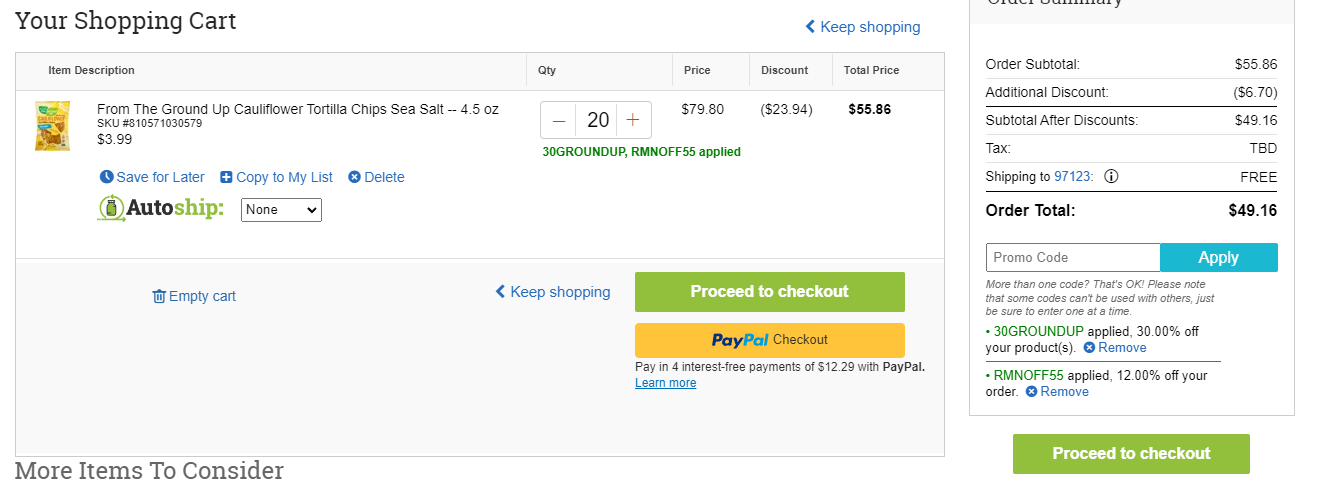Image resolution: width=1343 pixels, height=490 pixels.
Task: Open the shipping info circle icon
Action: click(x=1111, y=176)
